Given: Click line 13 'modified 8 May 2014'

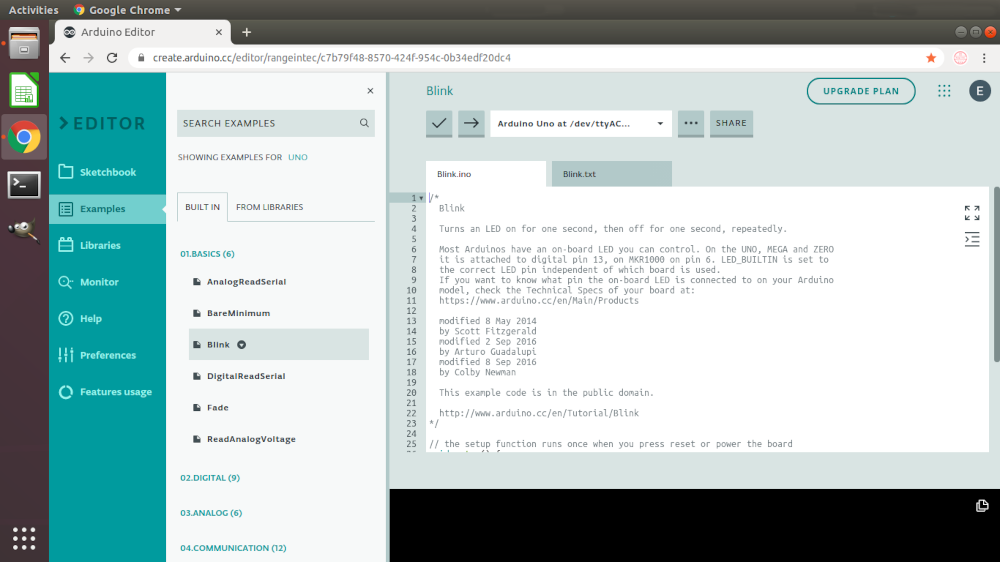Looking at the screenshot, I should [x=487, y=321].
